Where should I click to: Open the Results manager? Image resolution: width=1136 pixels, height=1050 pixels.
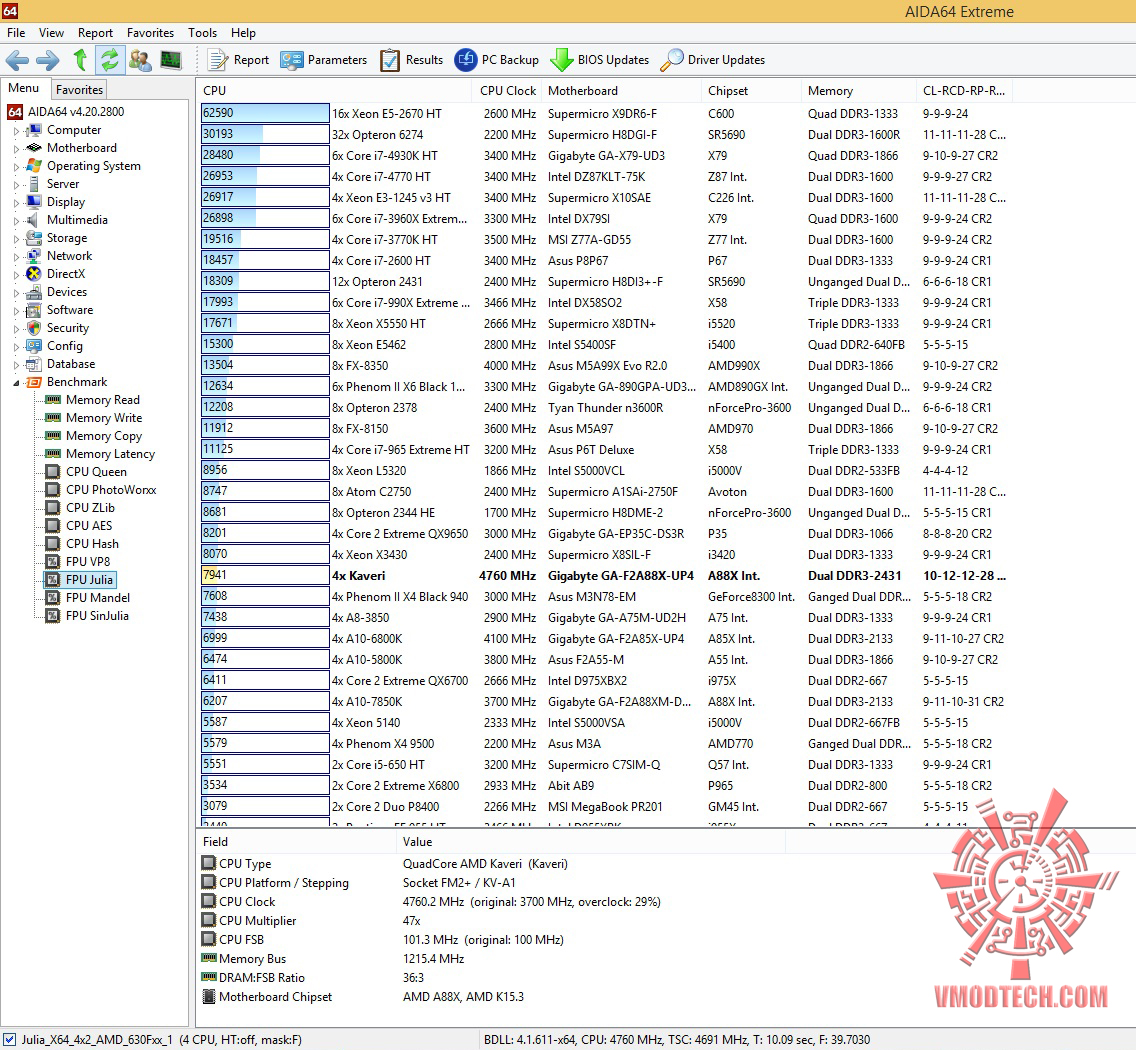(x=412, y=60)
